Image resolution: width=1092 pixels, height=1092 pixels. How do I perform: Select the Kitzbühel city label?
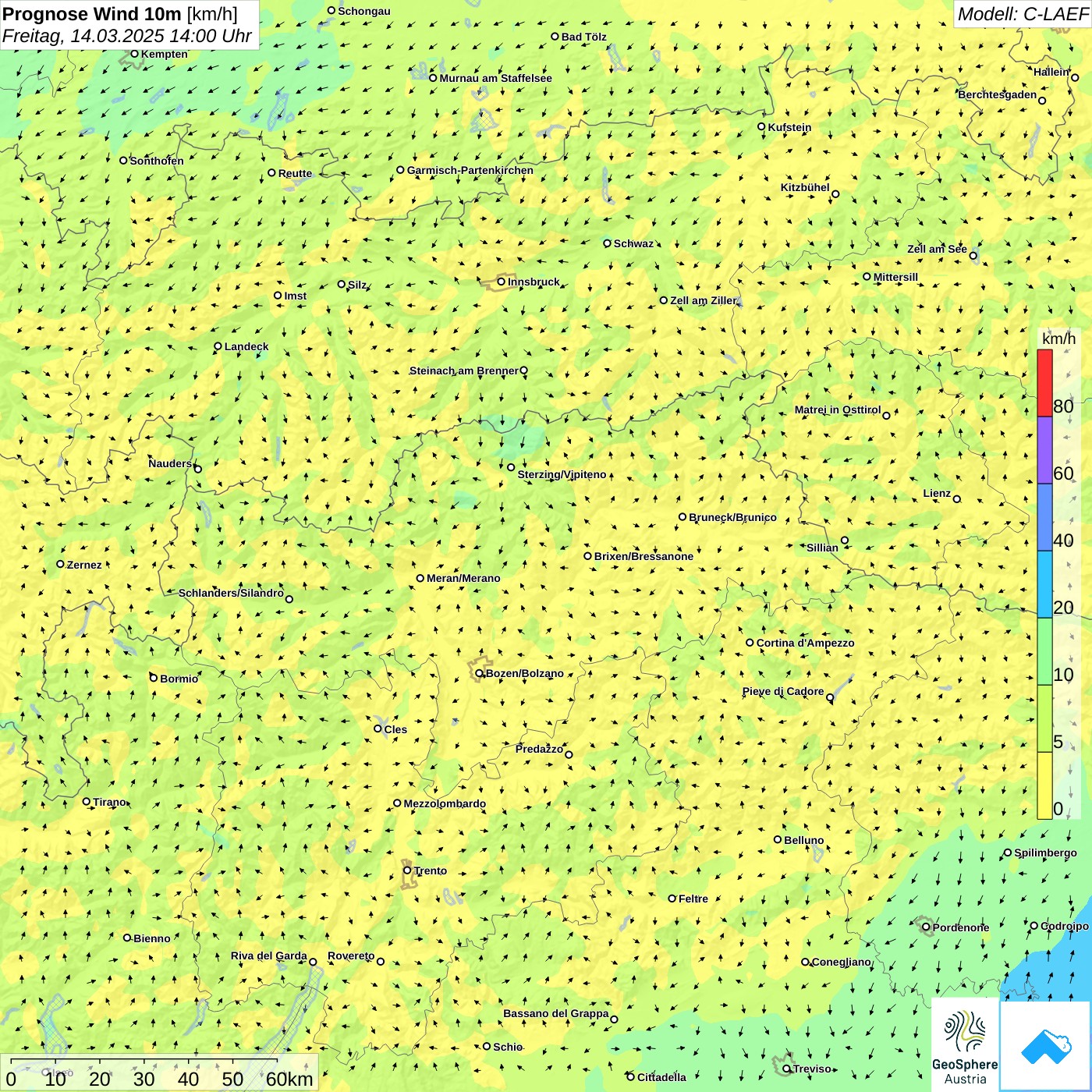805,187
